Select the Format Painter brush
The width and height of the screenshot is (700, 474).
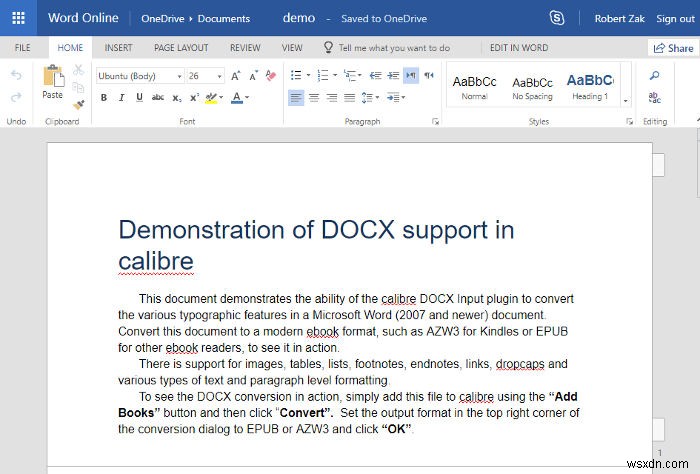79,105
